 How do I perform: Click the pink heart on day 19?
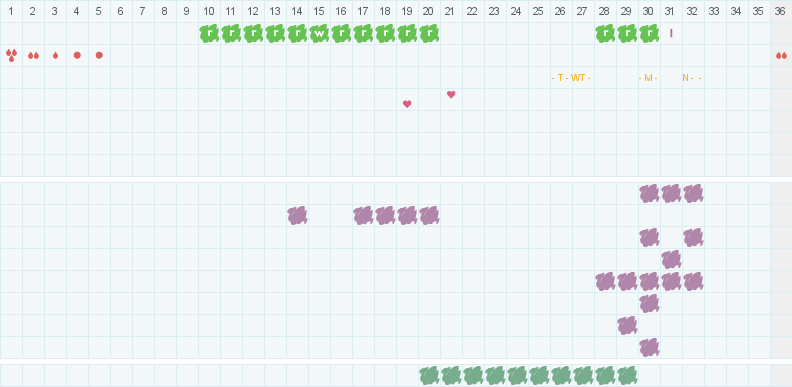[x=407, y=104]
